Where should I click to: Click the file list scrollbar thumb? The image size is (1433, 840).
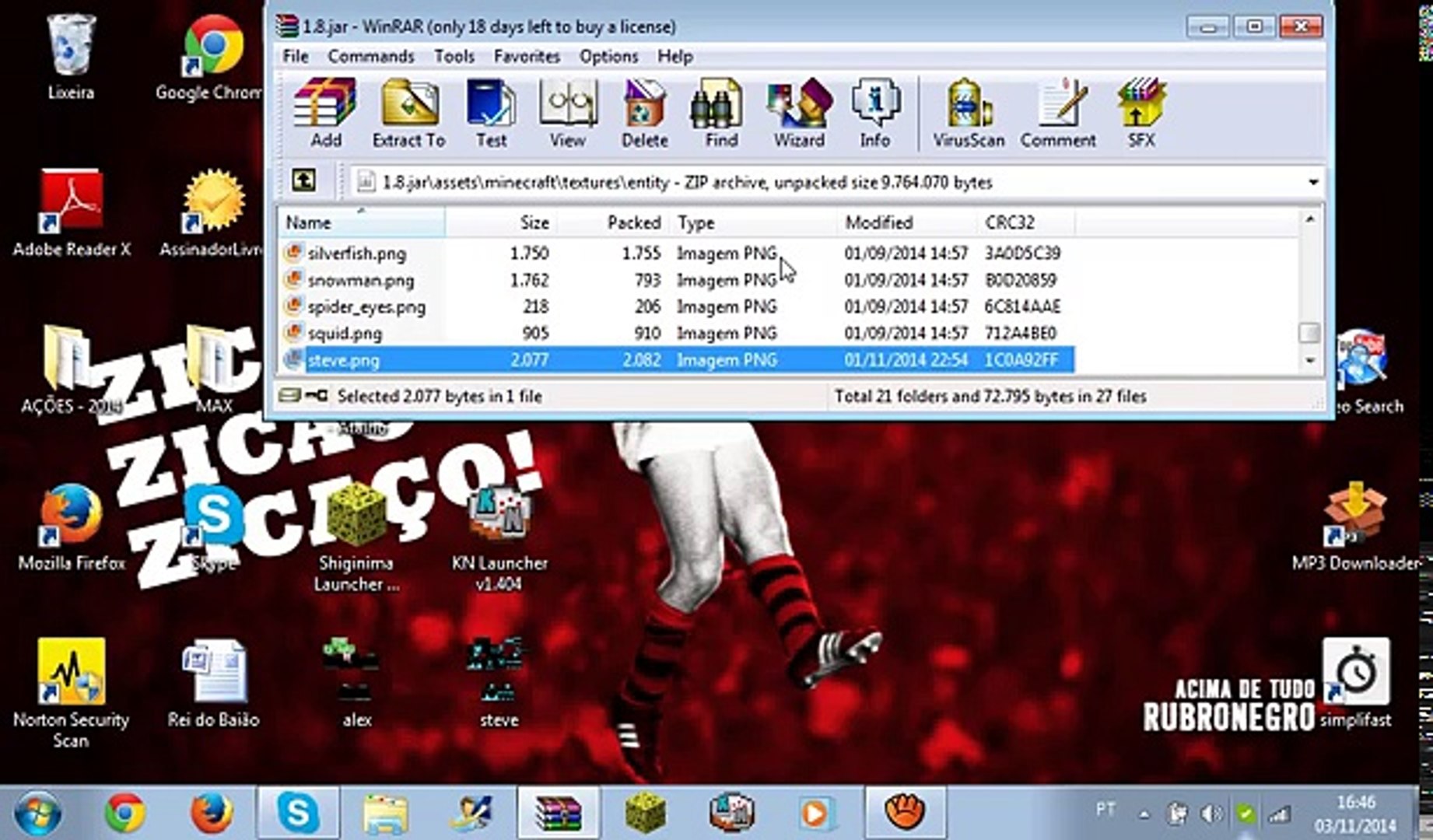(x=1310, y=332)
